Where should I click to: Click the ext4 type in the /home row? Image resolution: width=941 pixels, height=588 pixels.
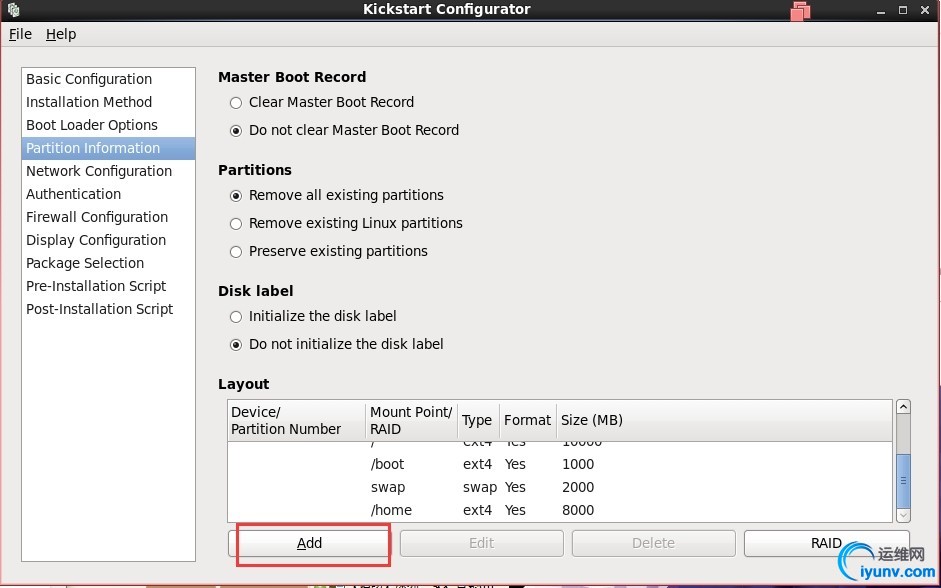point(478,511)
